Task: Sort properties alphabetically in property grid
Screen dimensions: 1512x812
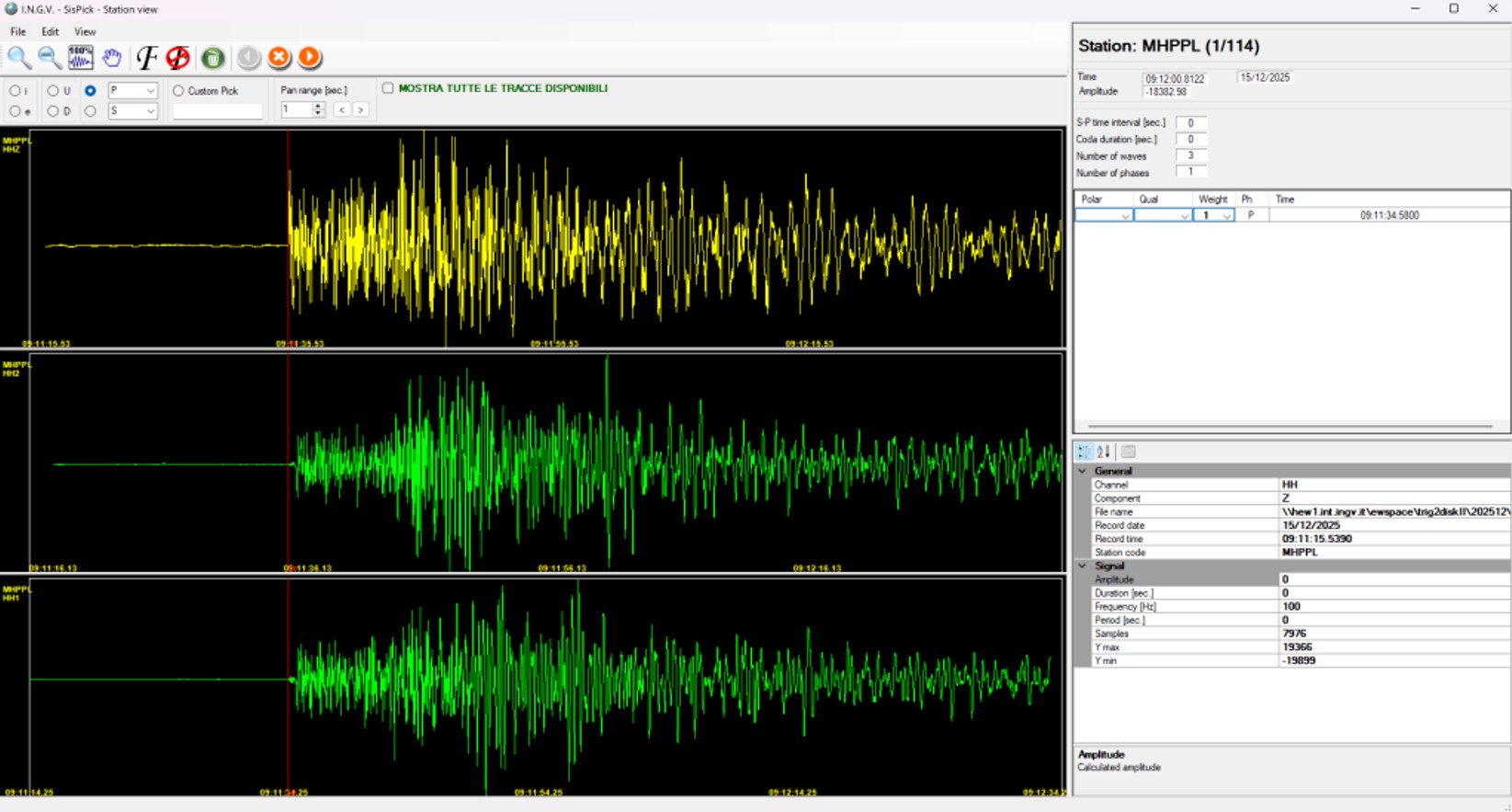Action: 1104,452
